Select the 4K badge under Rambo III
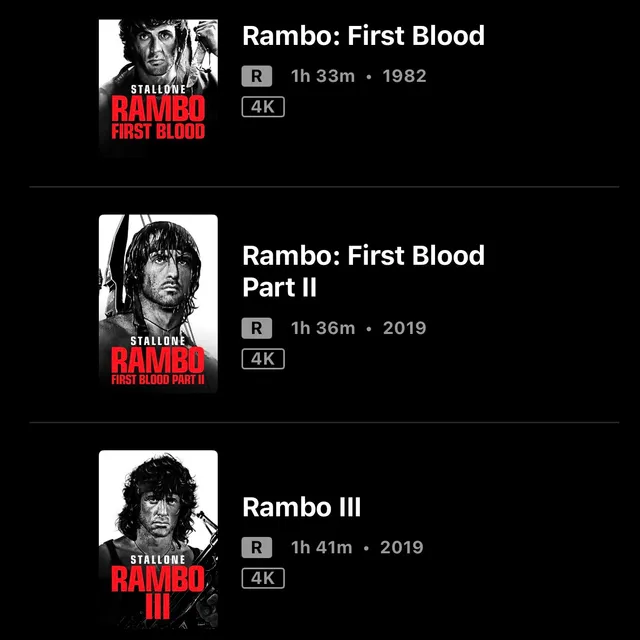Screen dimensions: 640x640 coord(263,578)
